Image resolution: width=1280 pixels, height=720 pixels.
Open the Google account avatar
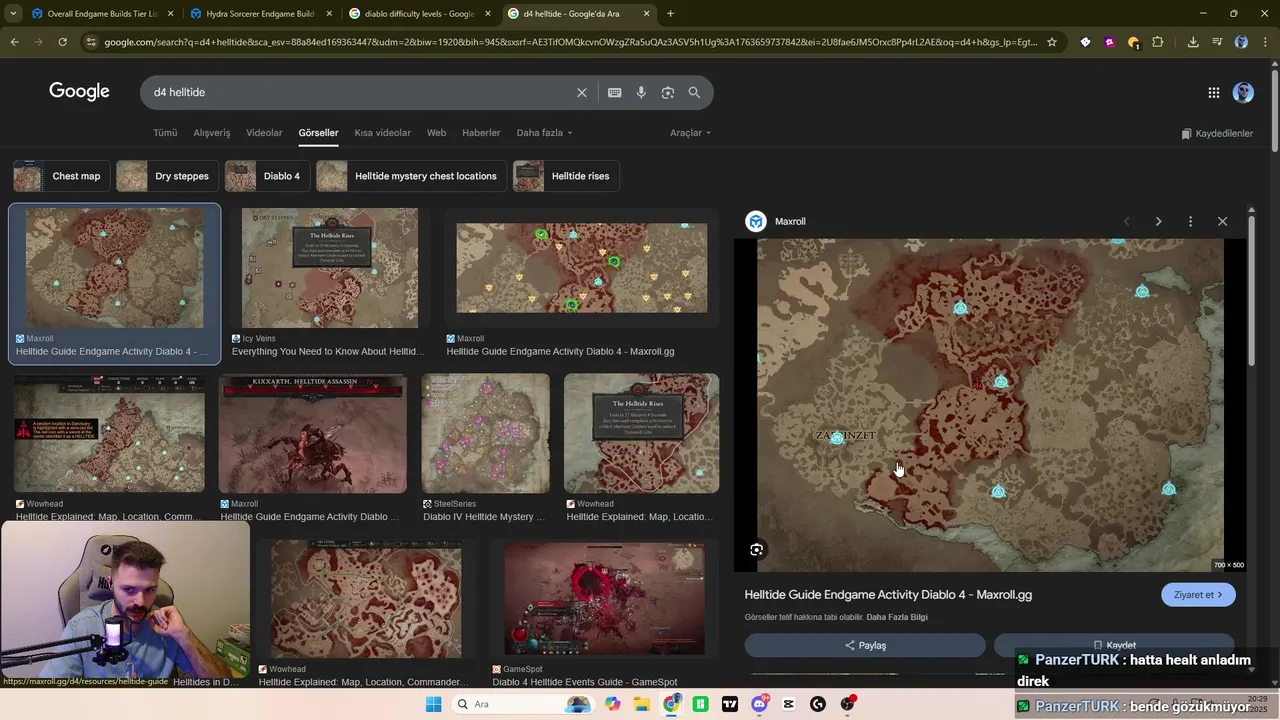point(1243,93)
